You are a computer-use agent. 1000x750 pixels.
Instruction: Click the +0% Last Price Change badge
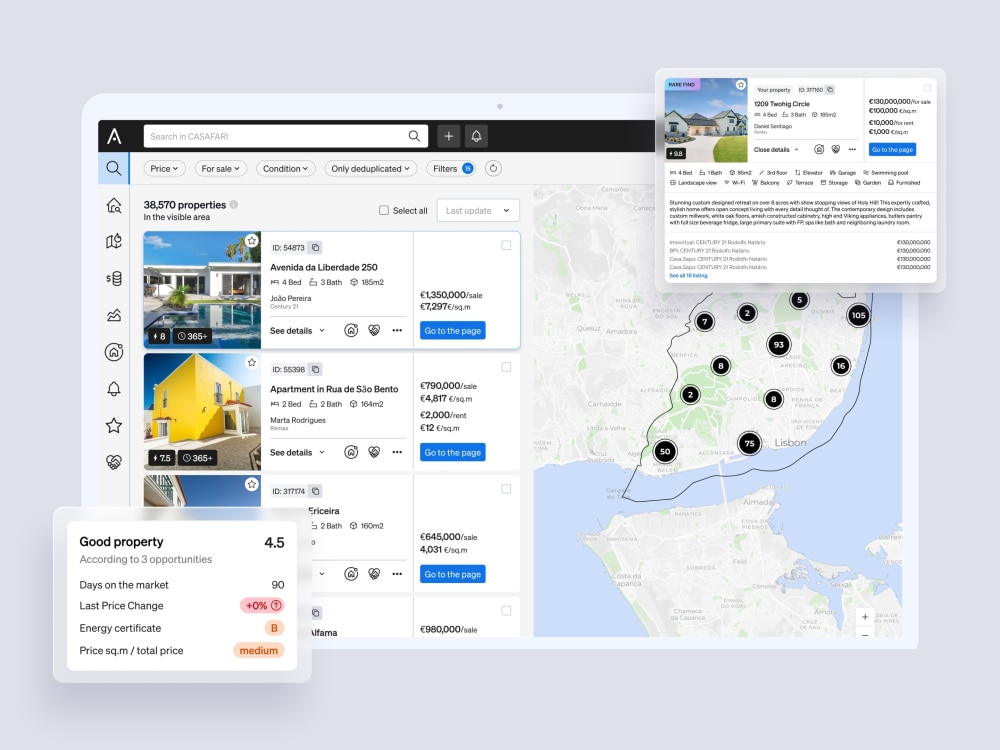coord(262,605)
